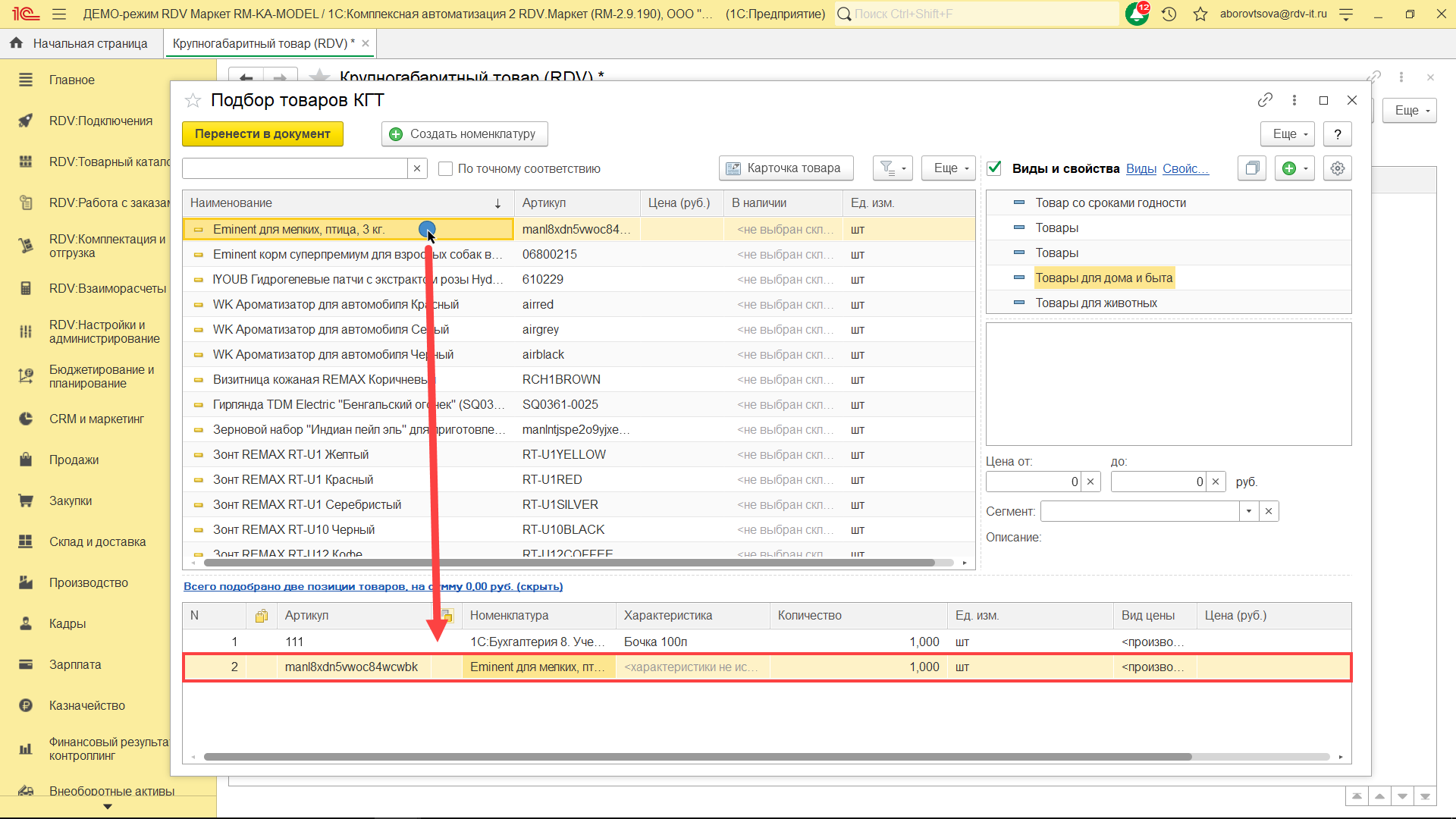Image resolution: width=1456 pixels, height=819 pixels.
Task: Click the favorites star in title bar
Action: [x=1200, y=14]
